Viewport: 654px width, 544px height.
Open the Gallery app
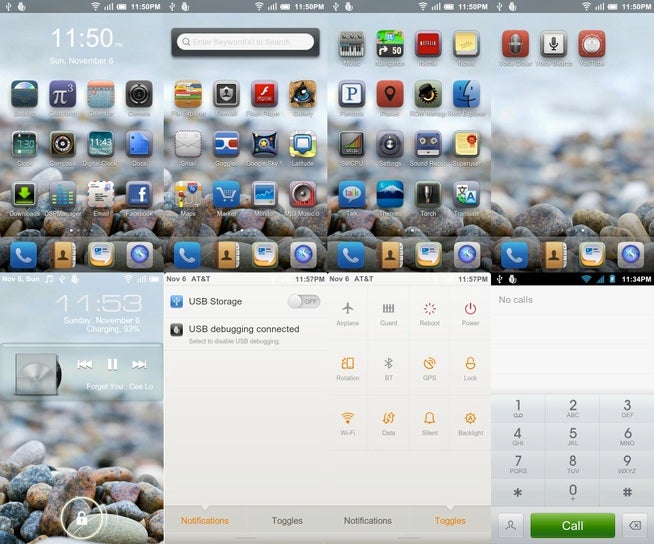tap(302, 94)
